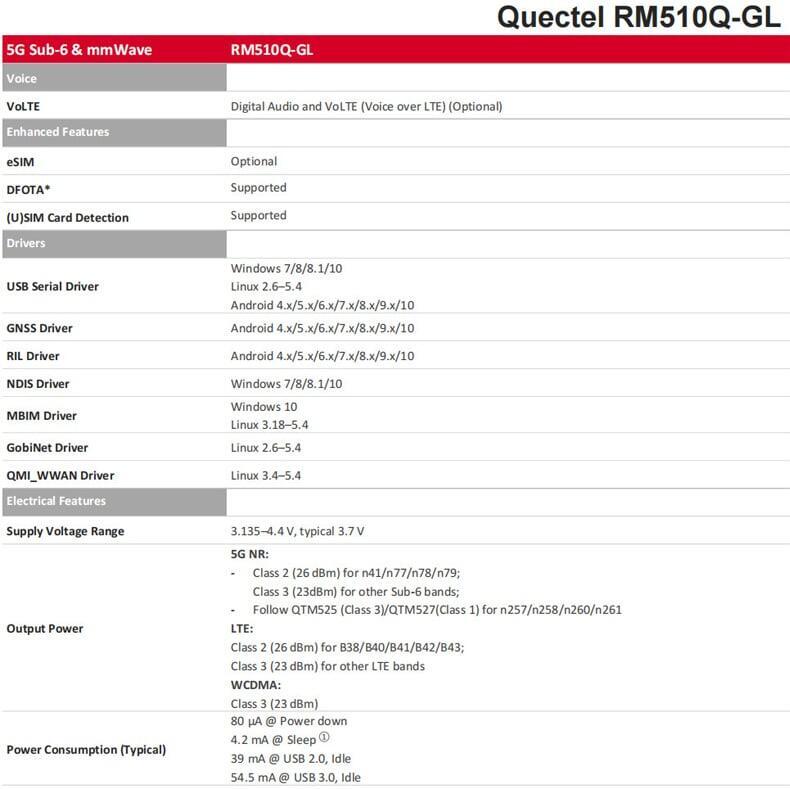Click the 'Output Power' label
This screenshot has width=790, height=789.
coord(45,629)
